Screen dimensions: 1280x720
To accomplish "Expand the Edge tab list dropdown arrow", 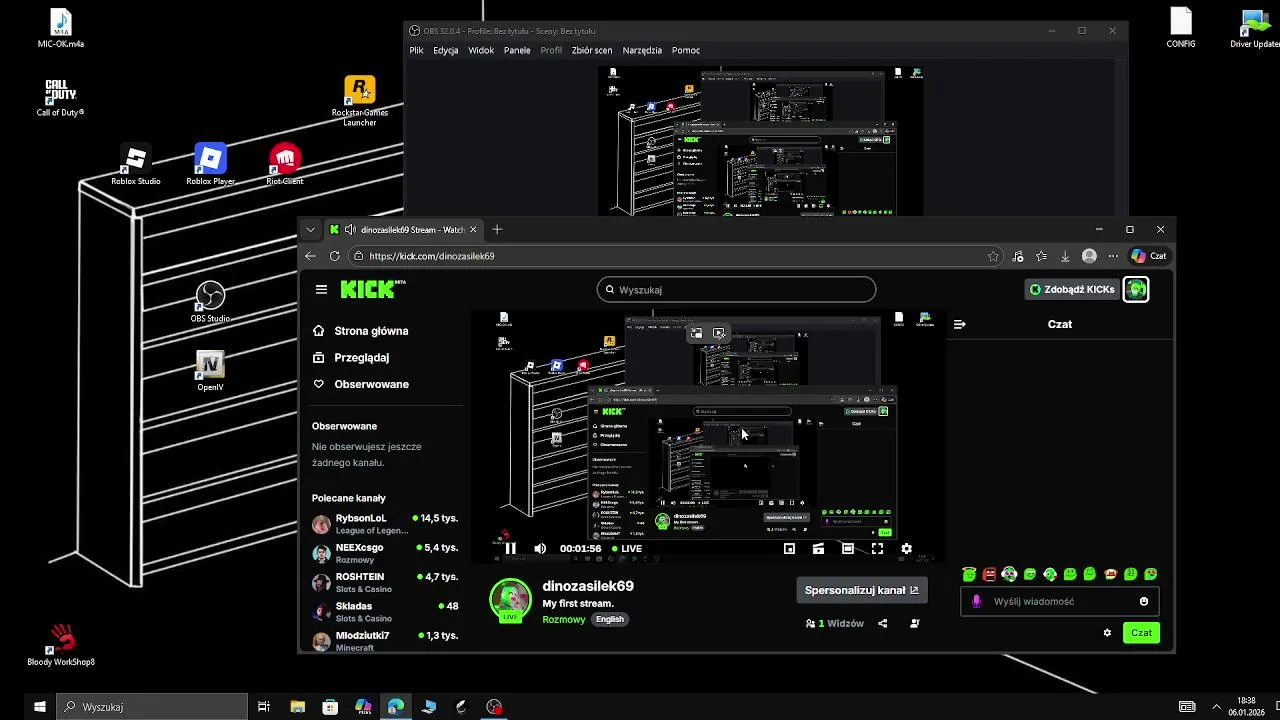I will pos(310,229).
